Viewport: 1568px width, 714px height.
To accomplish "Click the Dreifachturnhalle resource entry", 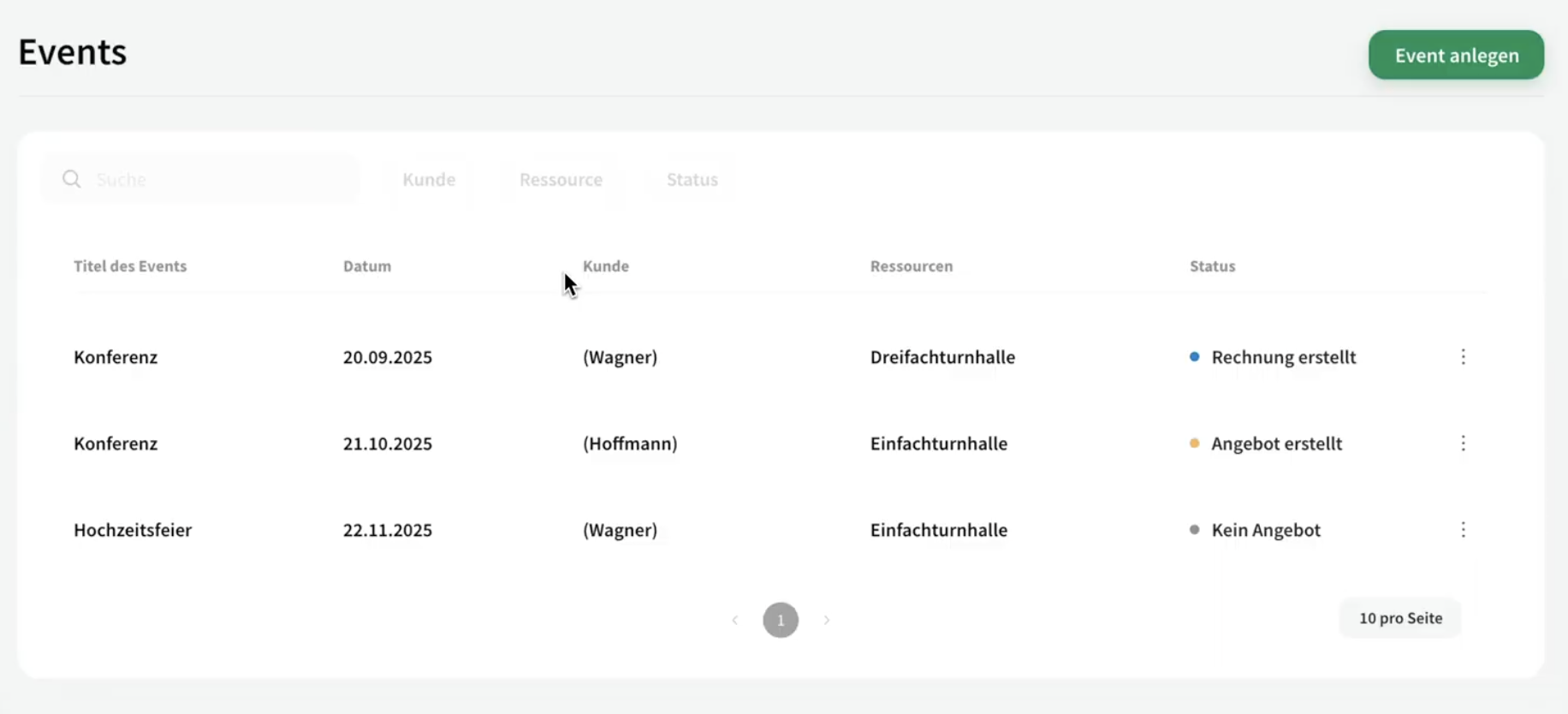I will coord(942,357).
